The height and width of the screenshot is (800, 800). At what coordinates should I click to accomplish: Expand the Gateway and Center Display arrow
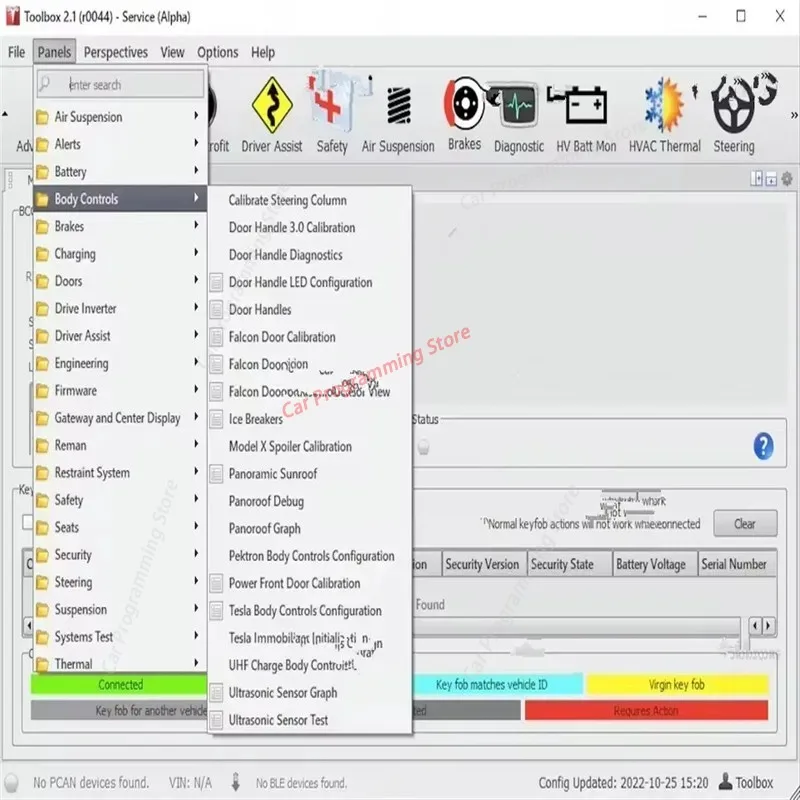click(x=196, y=416)
